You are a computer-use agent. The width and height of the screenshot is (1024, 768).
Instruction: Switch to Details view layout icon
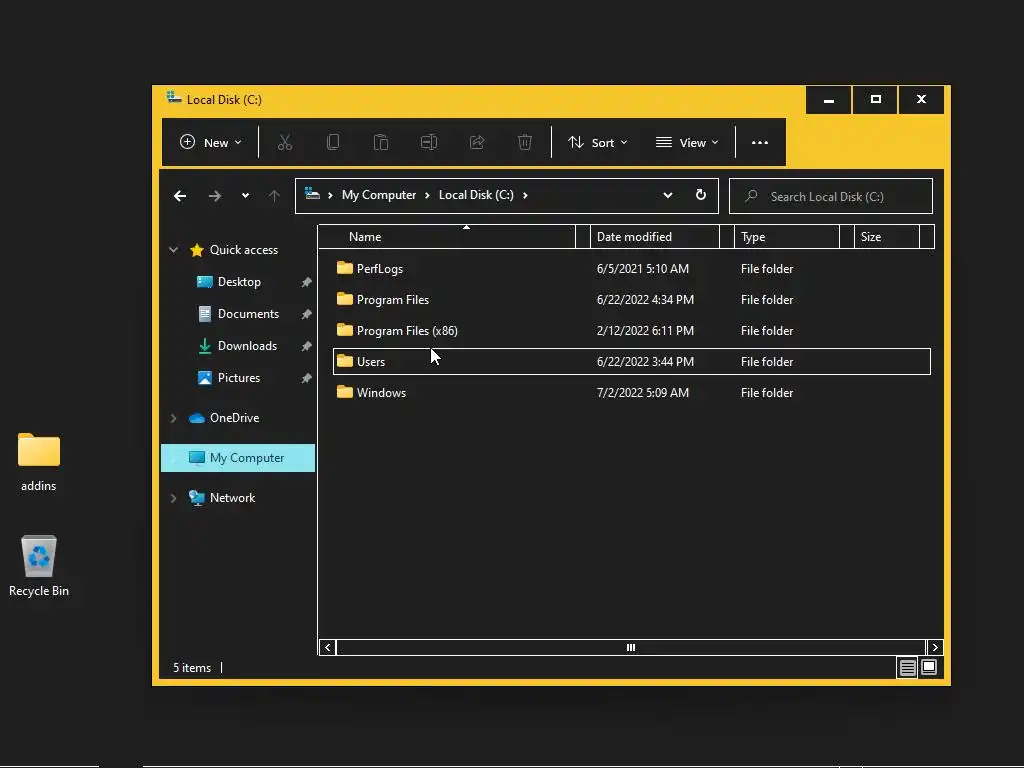tap(907, 667)
